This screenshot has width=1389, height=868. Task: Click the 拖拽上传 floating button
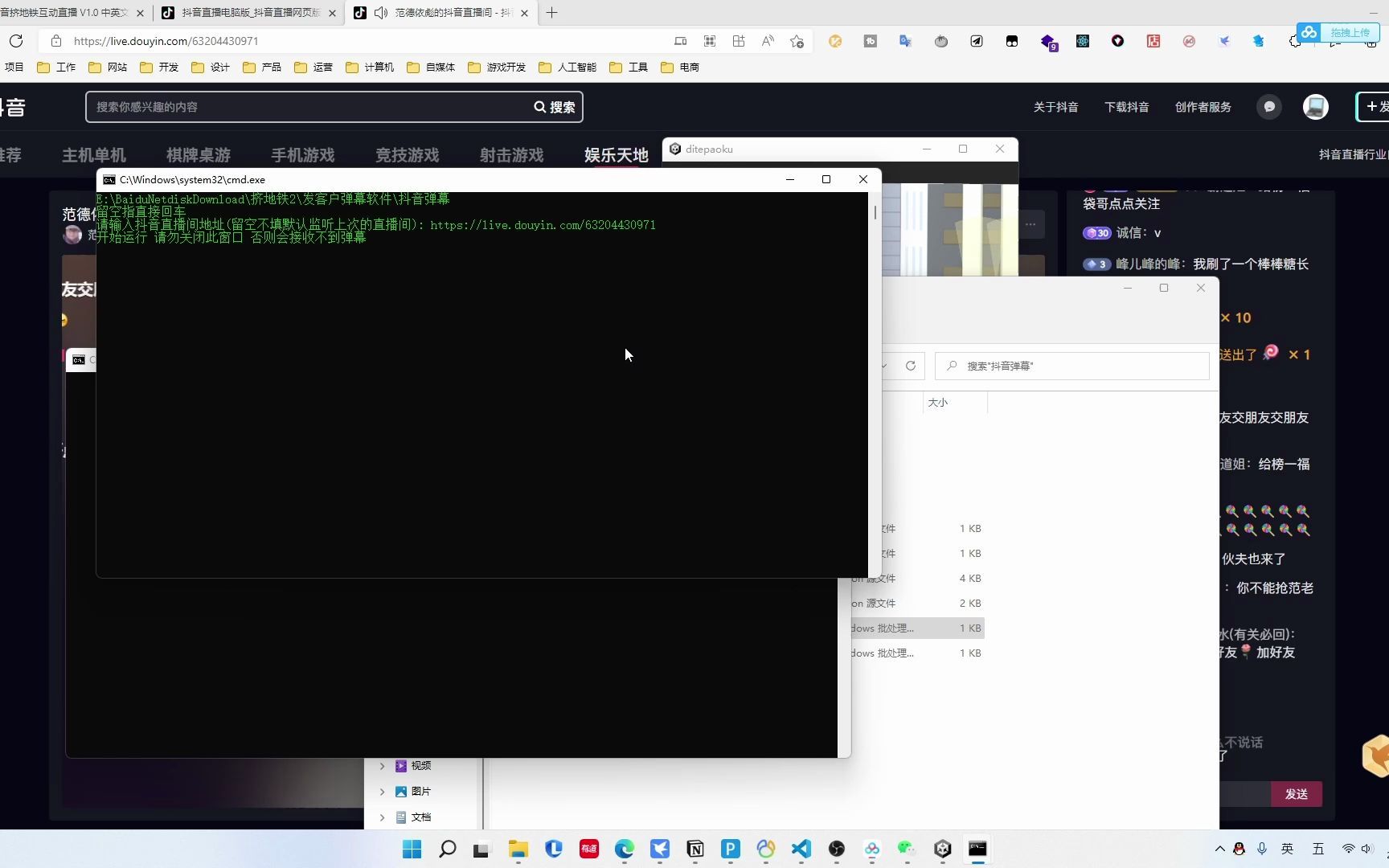click(x=1338, y=32)
